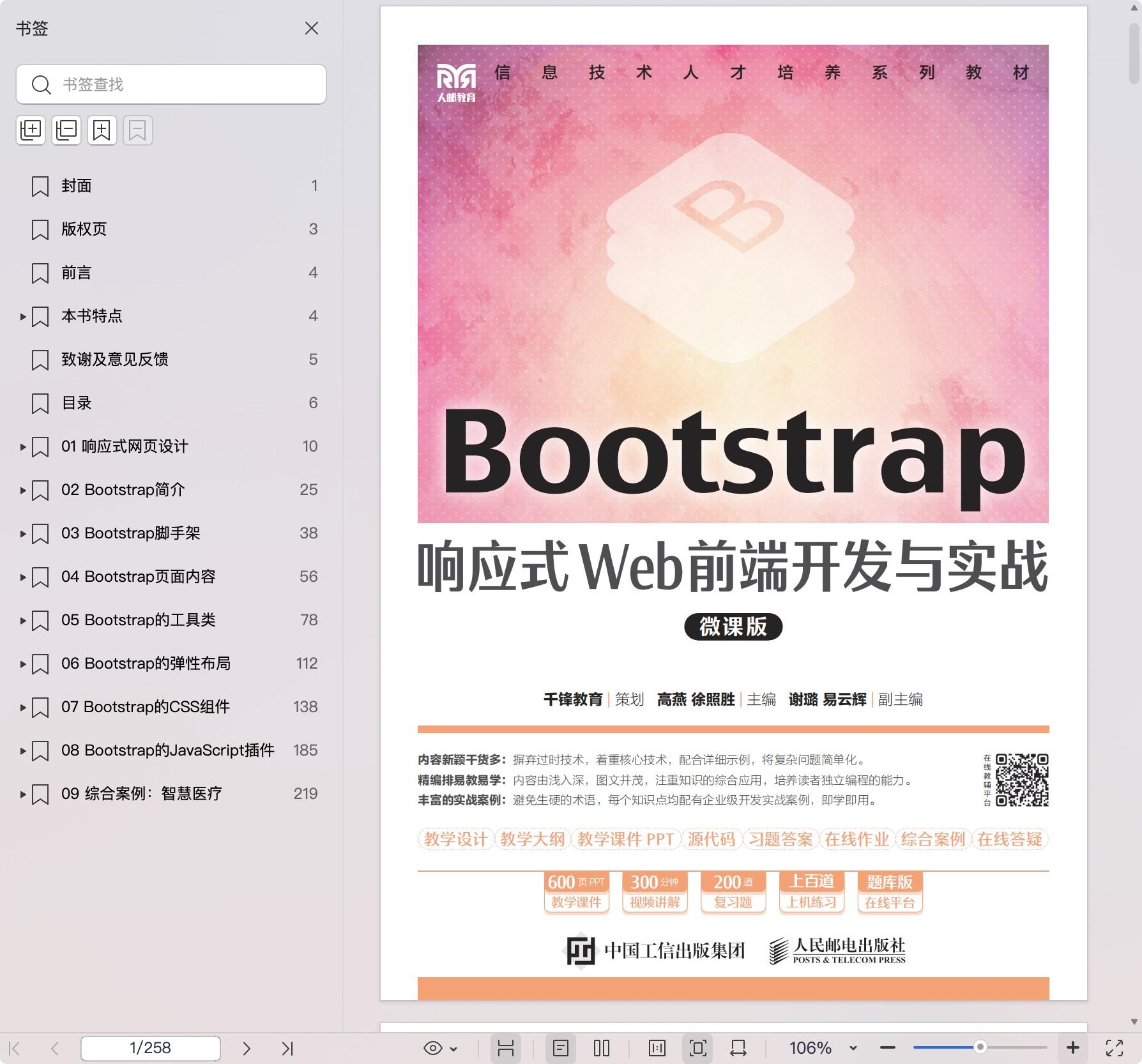Select two-page view mode
Viewport: 1142px width, 1064px height.
pyautogui.click(x=602, y=1048)
